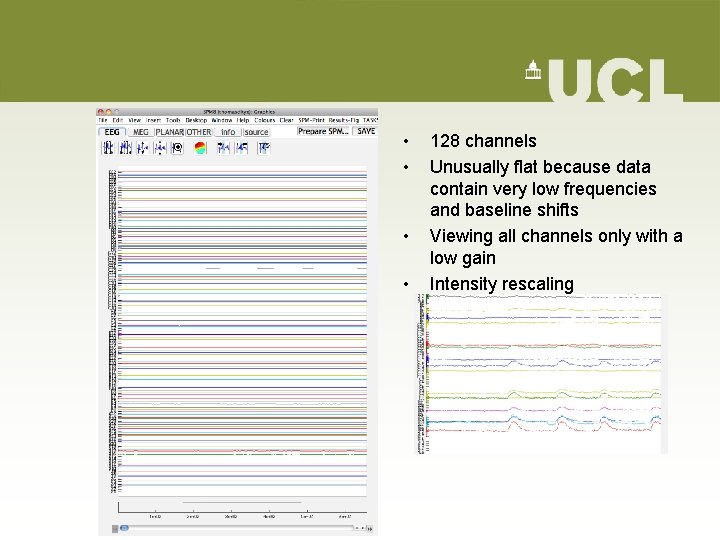
Task: Minimize the SPM8 Graphics window
Action: click(x=109, y=112)
